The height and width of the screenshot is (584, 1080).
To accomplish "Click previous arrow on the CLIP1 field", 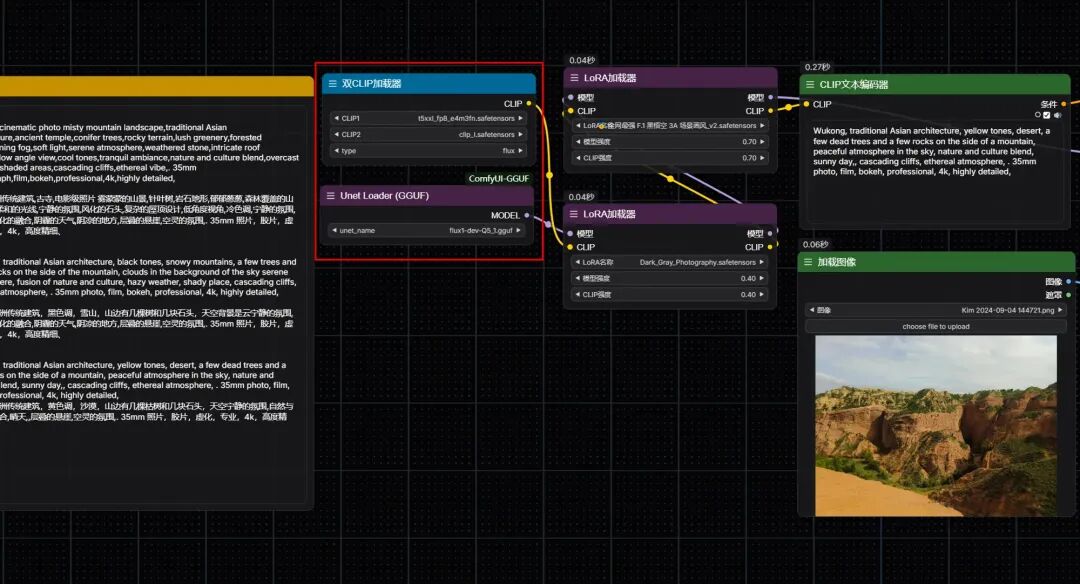I will (336, 118).
